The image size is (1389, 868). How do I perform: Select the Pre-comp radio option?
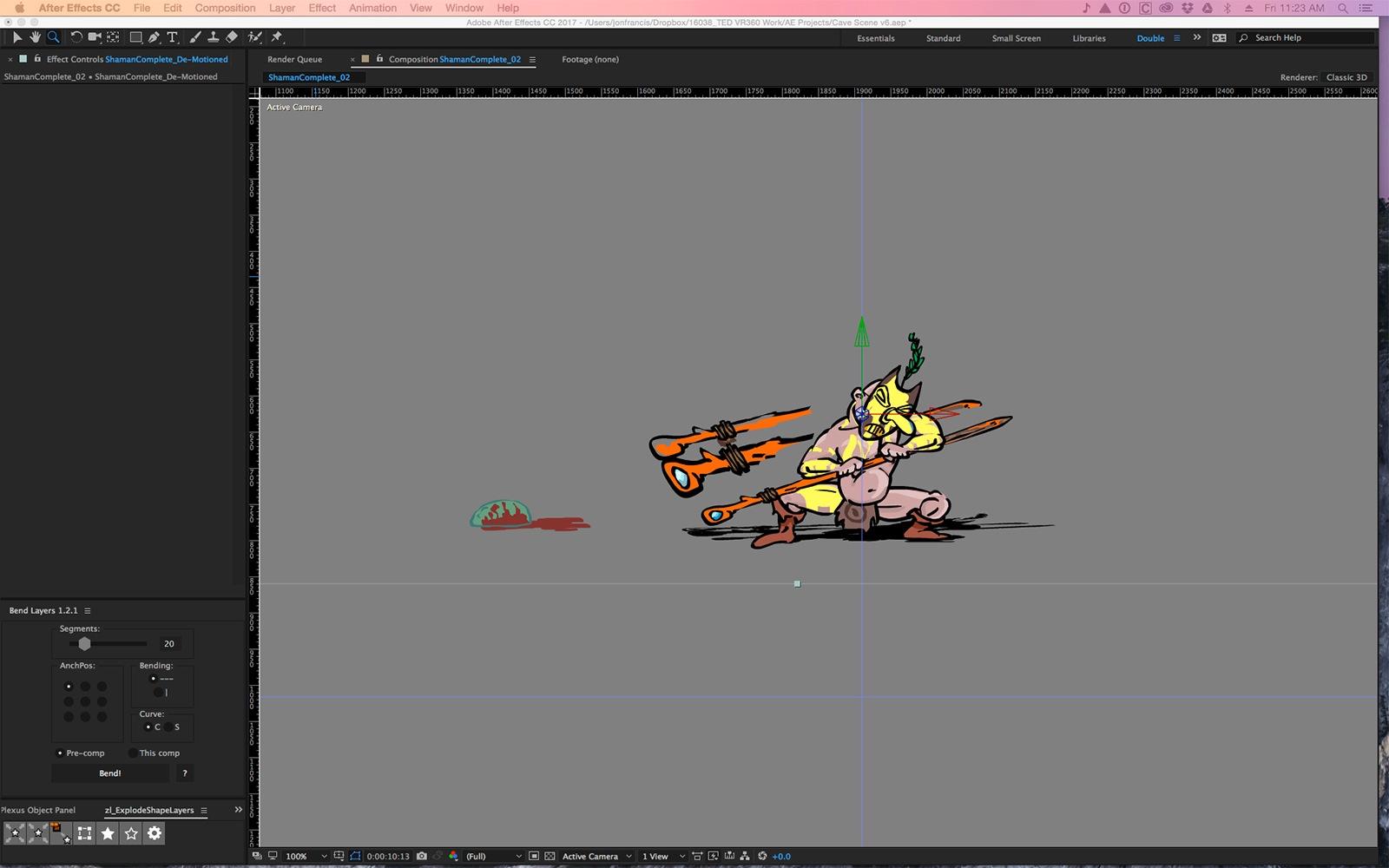pos(60,753)
